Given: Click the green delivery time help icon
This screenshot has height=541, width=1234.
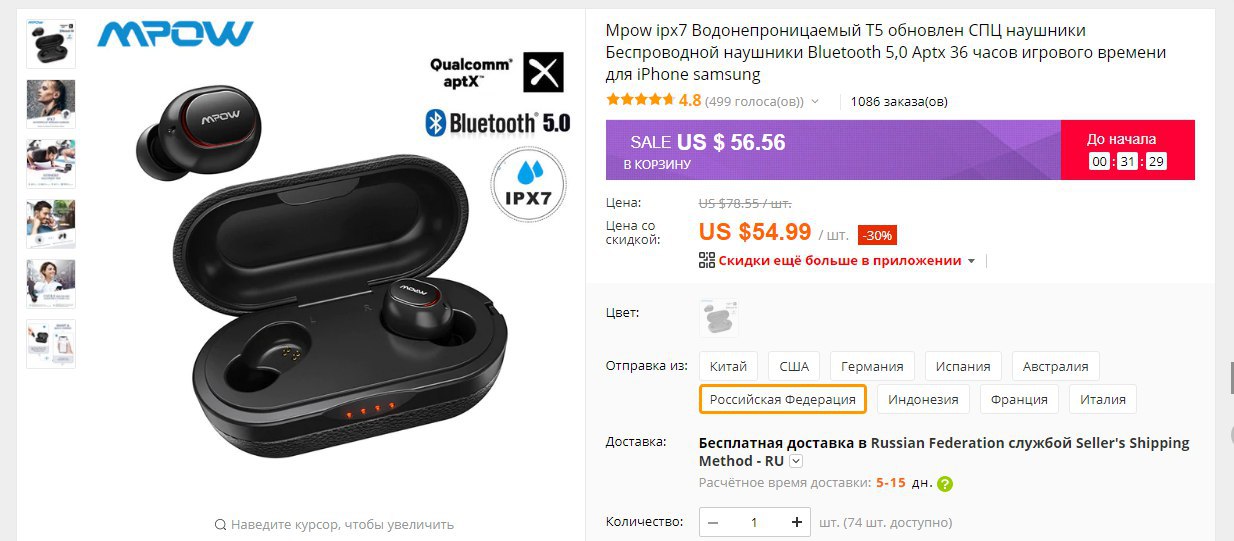Looking at the screenshot, I should point(945,484).
